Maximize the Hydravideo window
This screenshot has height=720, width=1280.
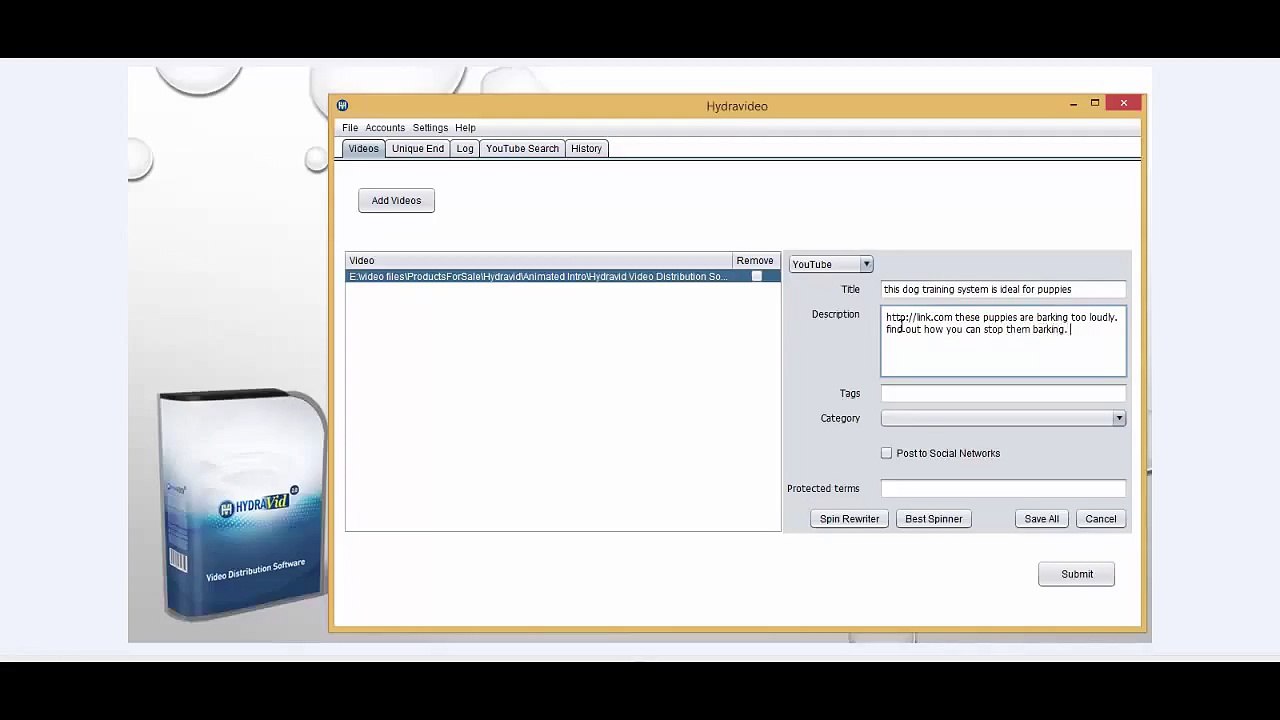pos(1095,104)
